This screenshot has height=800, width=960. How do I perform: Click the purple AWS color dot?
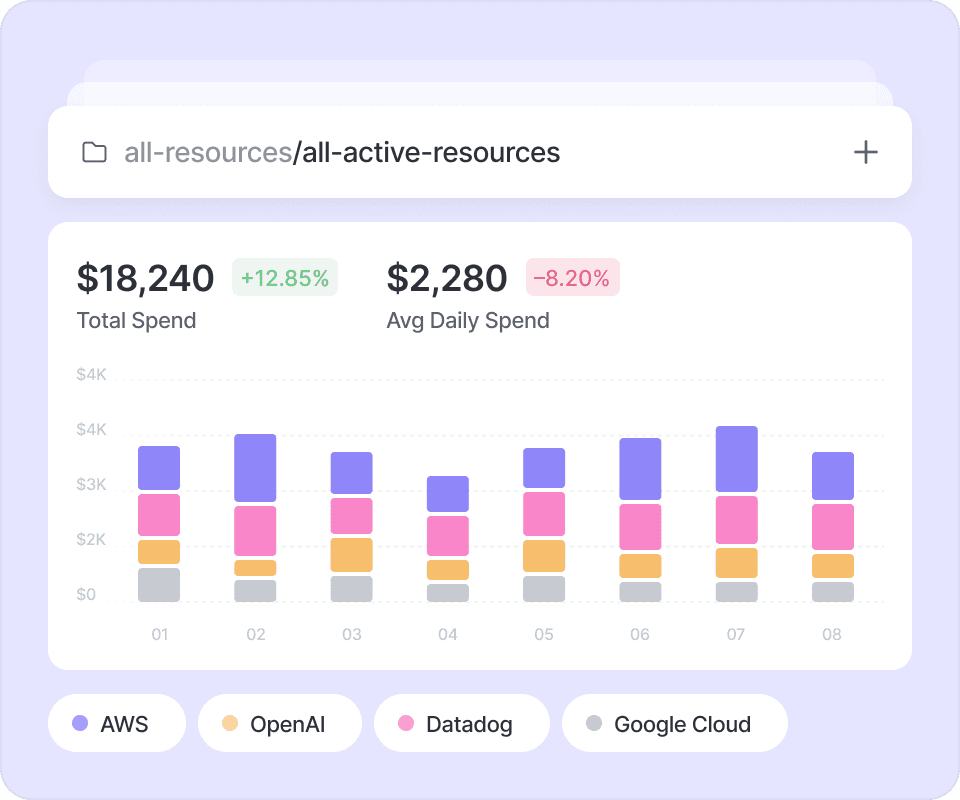point(81,723)
